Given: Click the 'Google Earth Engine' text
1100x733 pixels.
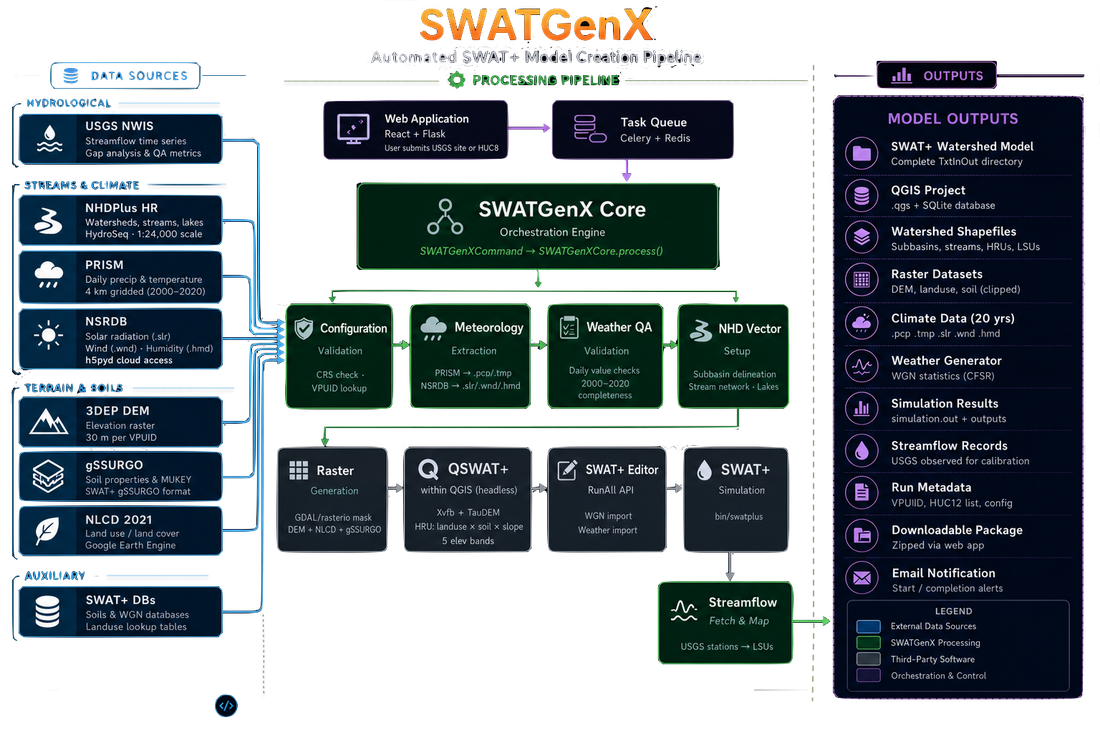Looking at the screenshot, I should 130,545.
